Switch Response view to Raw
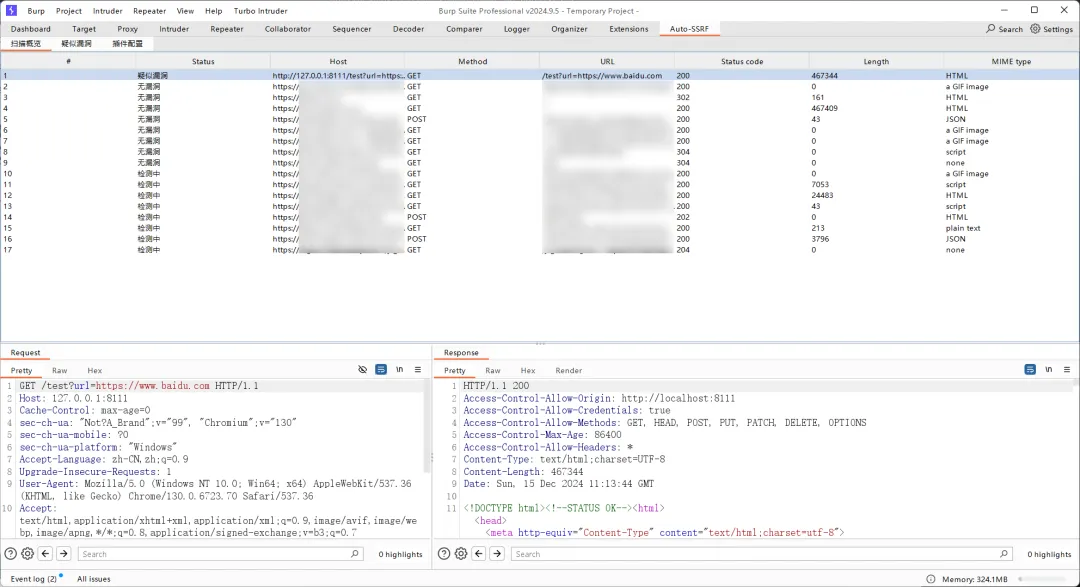 [493, 371]
